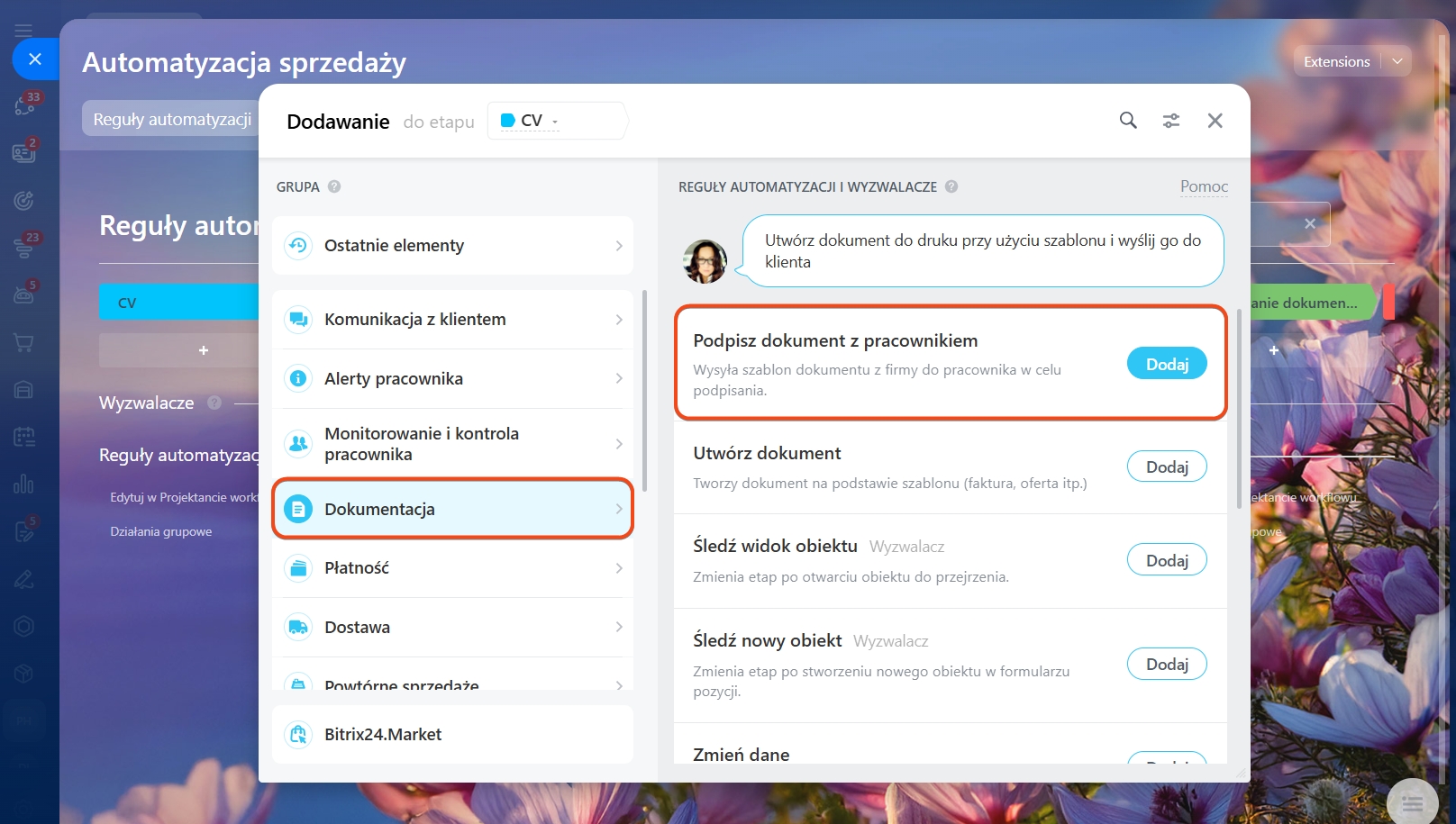This screenshot has height=824, width=1456.
Task: Expand the Extensions dropdown arrow
Action: 1397,61
